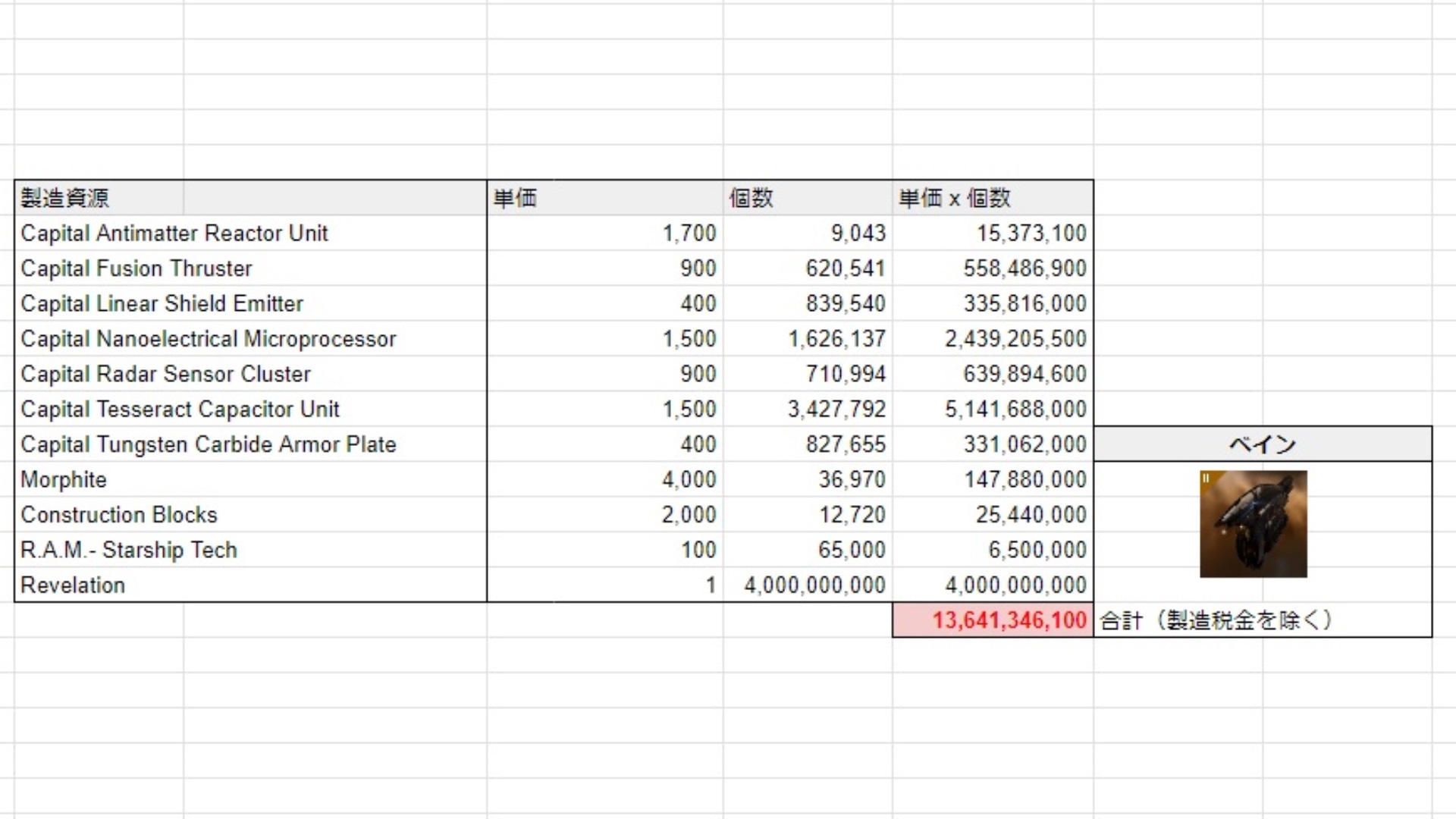Click the 合計（製造税金を除く）label cell

click(1263, 620)
